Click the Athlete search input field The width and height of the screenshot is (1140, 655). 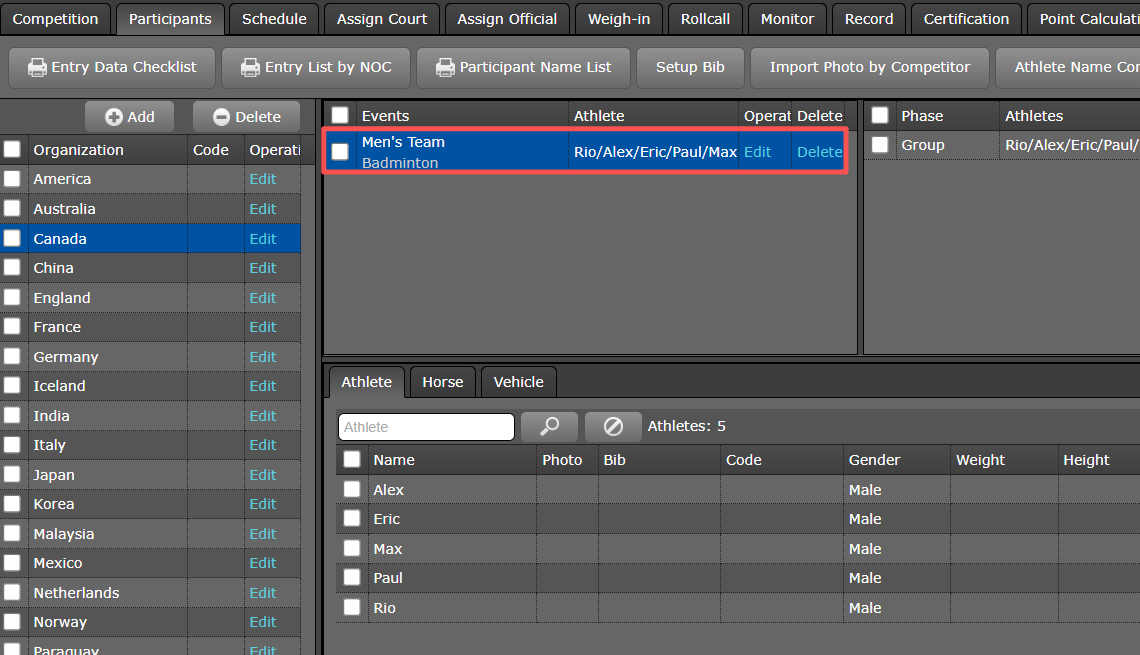[x=426, y=427]
